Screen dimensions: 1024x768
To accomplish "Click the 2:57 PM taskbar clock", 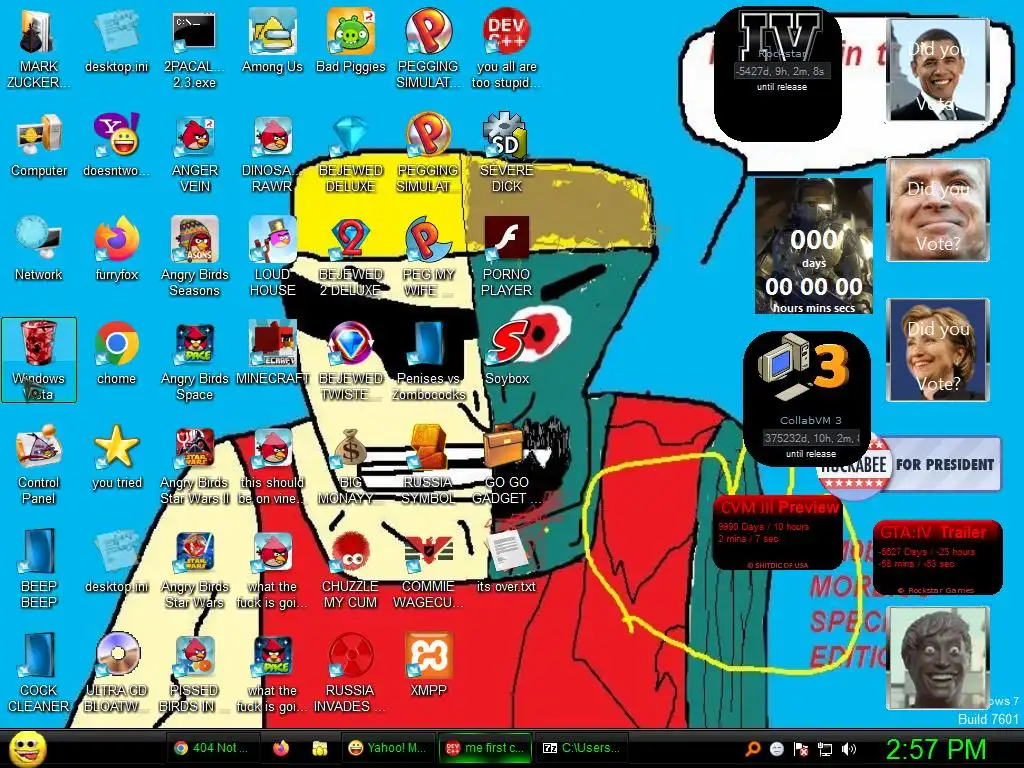I will (x=935, y=748).
